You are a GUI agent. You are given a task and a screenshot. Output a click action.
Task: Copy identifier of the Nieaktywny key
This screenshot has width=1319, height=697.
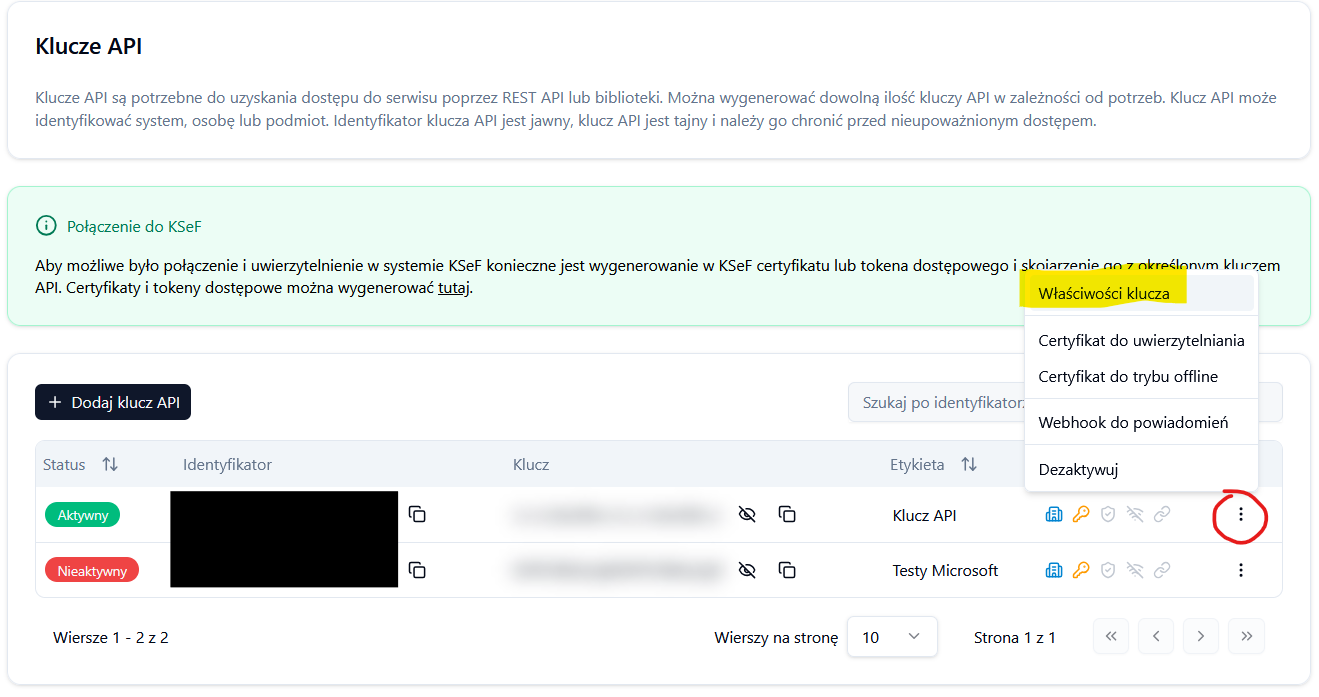pyautogui.click(x=417, y=570)
